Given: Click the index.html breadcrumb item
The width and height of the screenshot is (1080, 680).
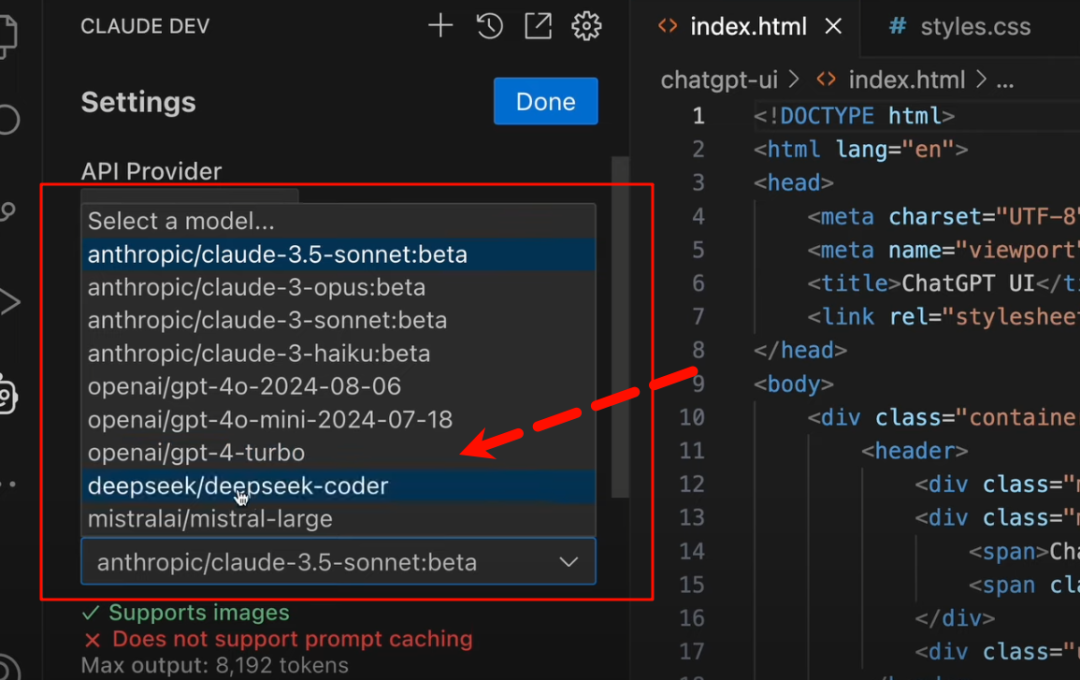Looking at the screenshot, I should (x=906, y=80).
